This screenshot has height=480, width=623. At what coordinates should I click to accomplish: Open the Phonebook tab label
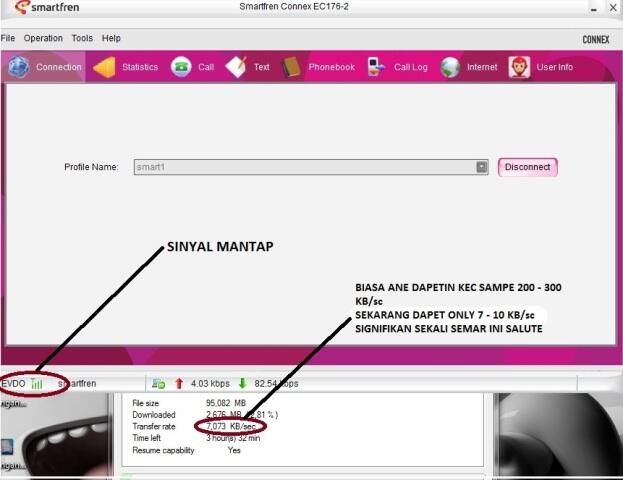331,67
